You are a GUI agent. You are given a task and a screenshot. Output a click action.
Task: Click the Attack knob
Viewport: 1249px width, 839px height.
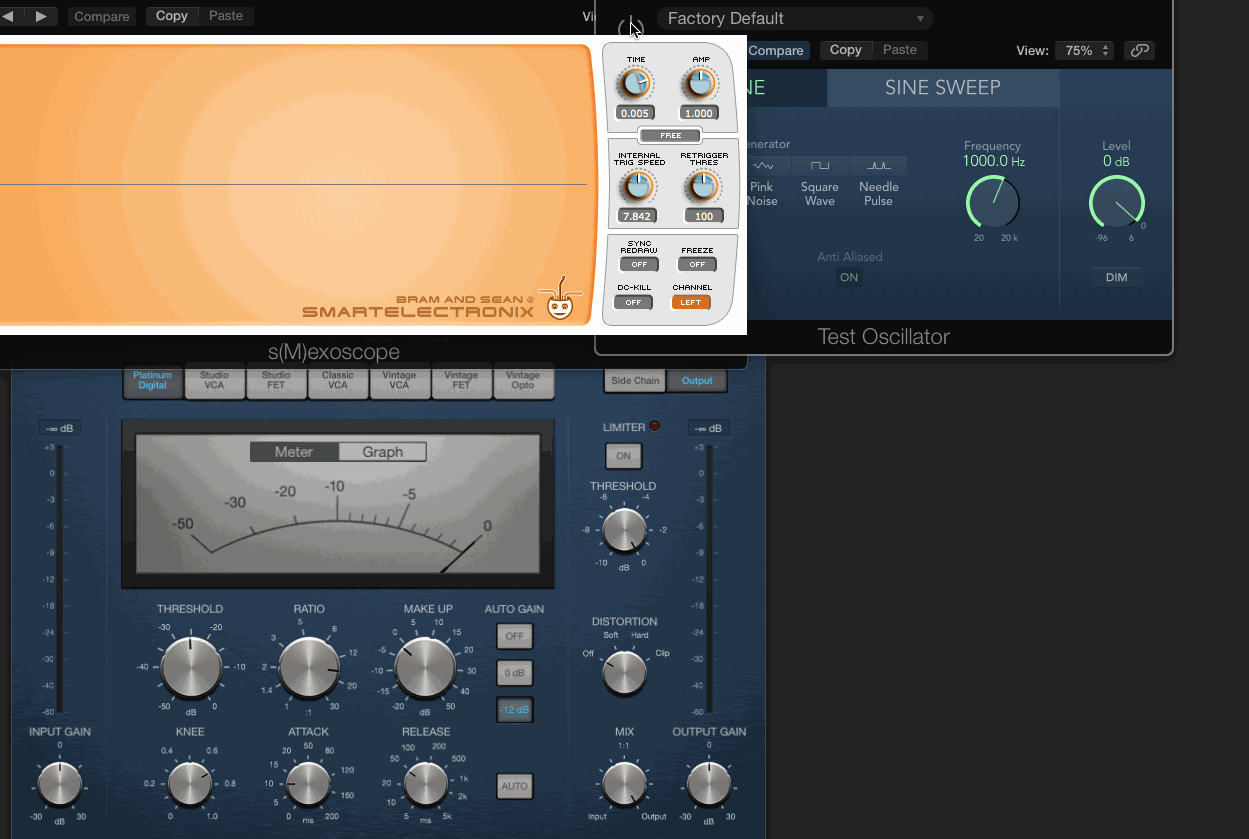tap(308, 784)
